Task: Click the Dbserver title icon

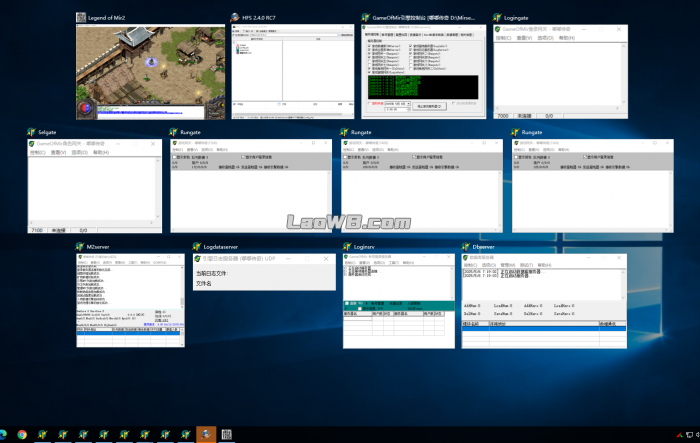Action: coord(466,246)
